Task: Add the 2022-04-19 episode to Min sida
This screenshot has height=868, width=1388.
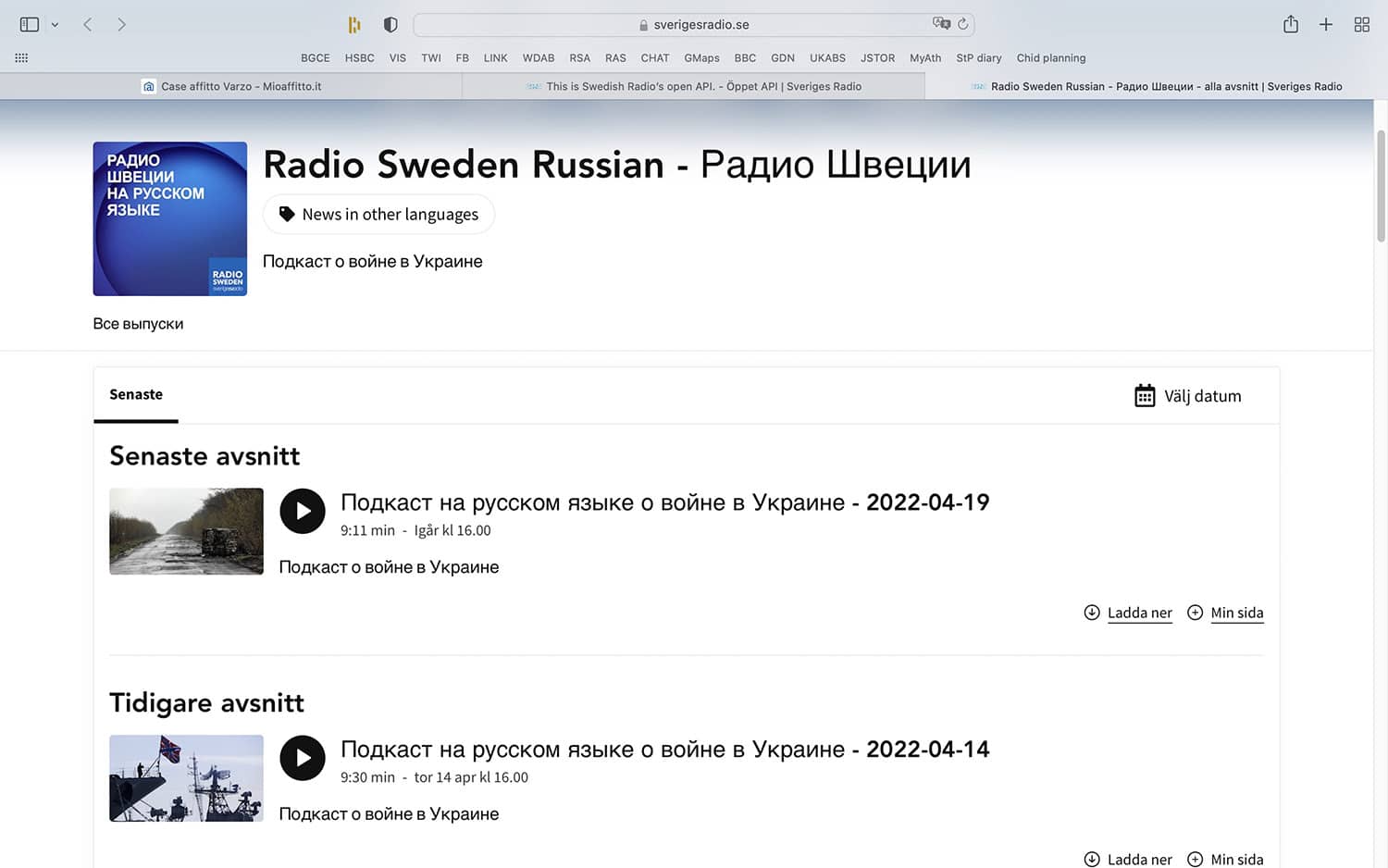Action: coord(1226,613)
